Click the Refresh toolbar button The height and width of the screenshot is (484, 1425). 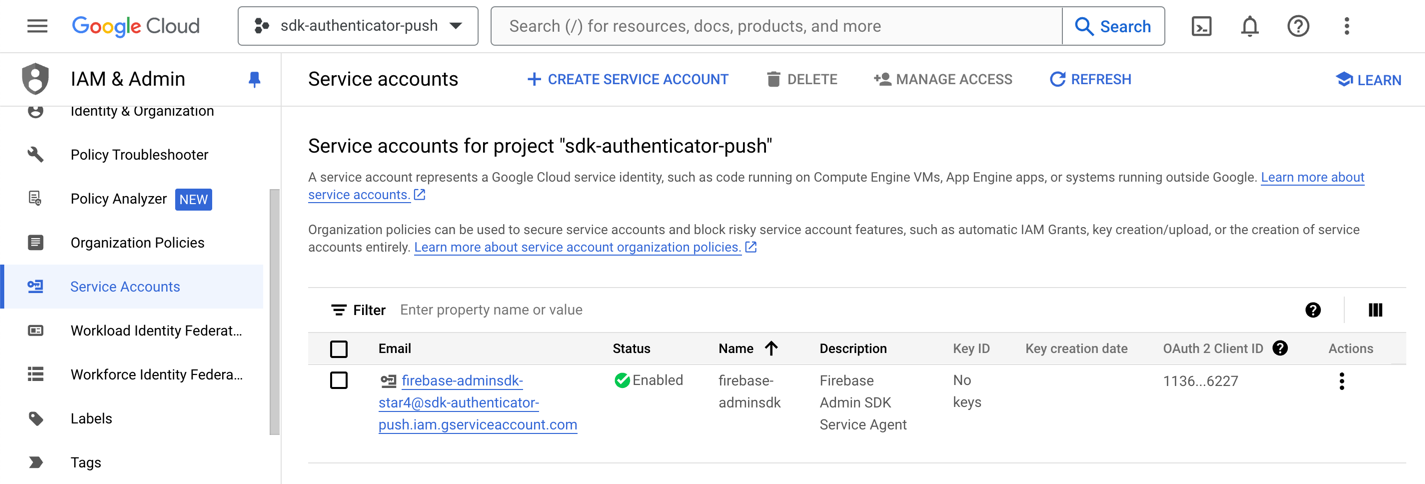tap(1090, 79)
